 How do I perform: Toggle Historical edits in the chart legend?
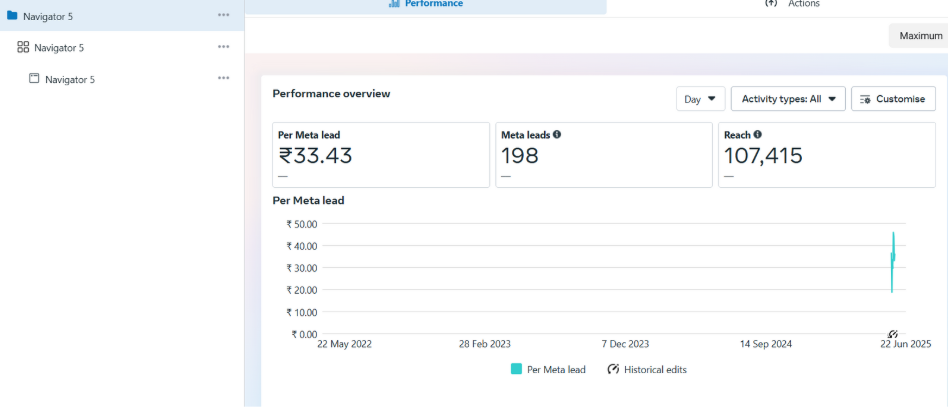[x=647, y=369]
